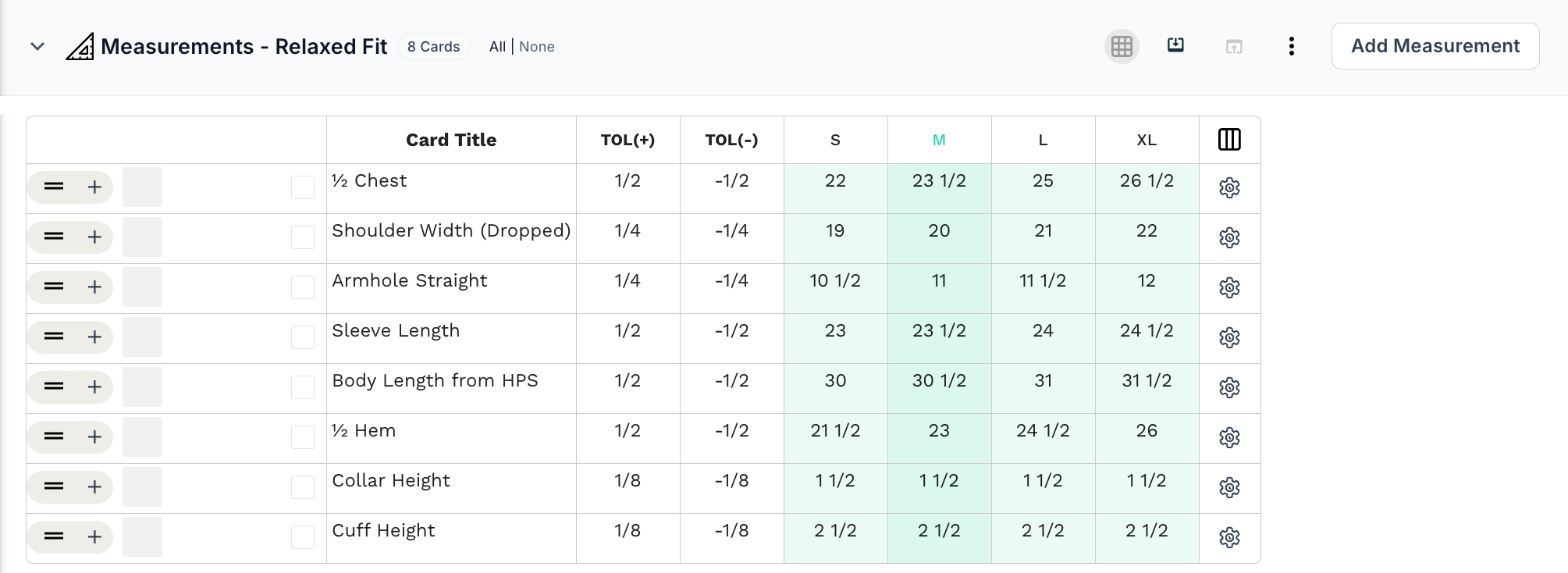1568x573 pixels.
Task: Tick the Body Length from HPS checkbox
Action: pos(302,388)
